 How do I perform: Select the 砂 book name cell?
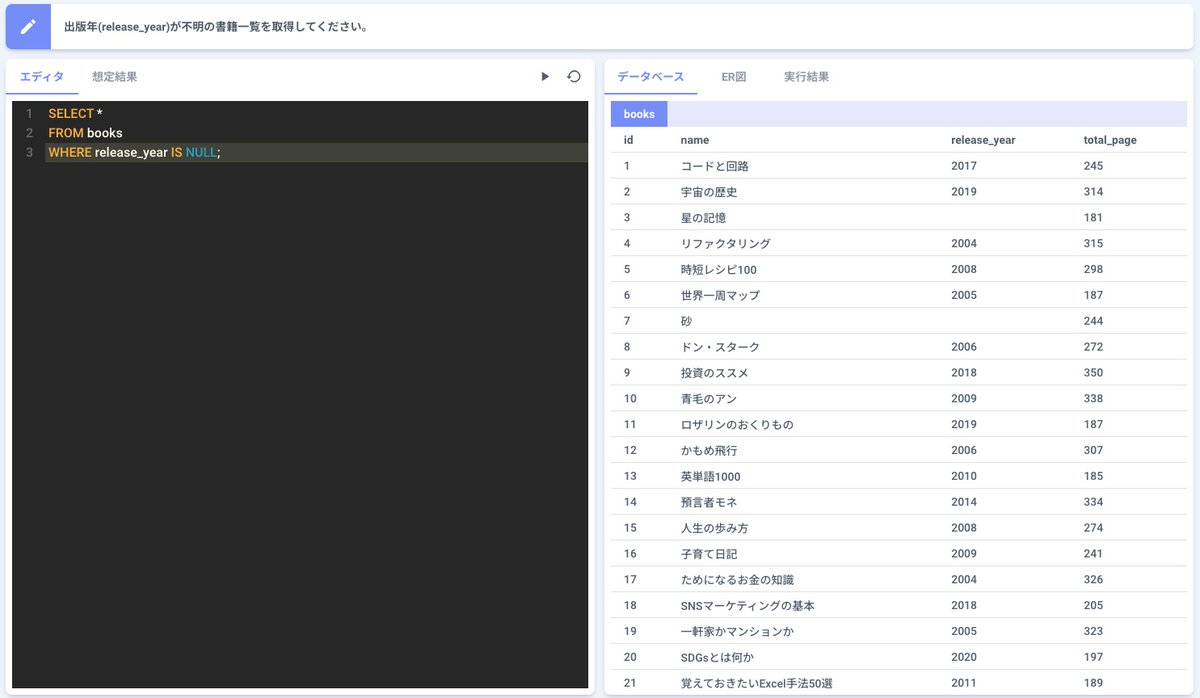tap(686, 322)
